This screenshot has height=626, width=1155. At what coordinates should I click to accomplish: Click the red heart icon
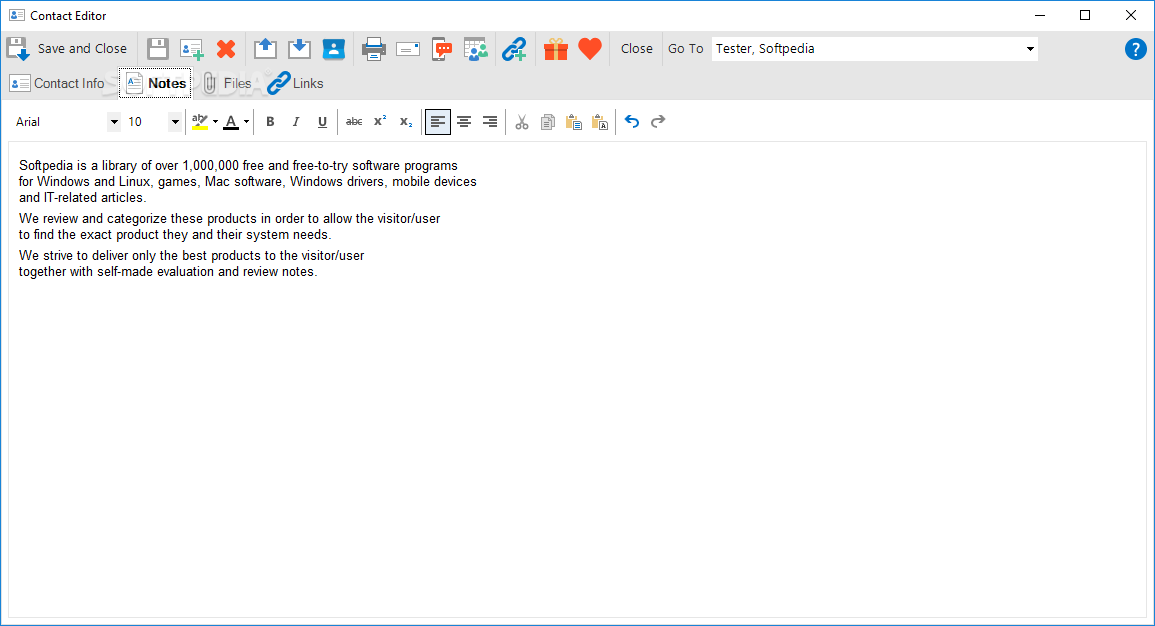[590, 49]
